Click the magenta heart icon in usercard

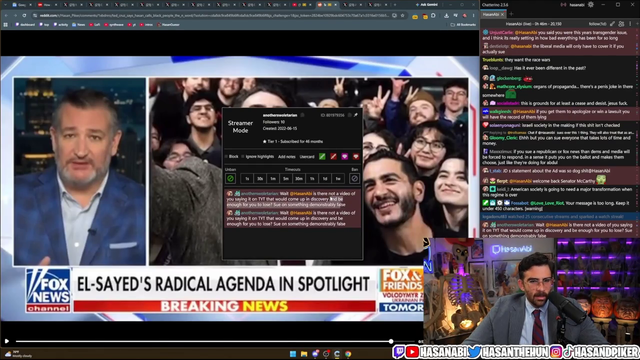[344, 156]
